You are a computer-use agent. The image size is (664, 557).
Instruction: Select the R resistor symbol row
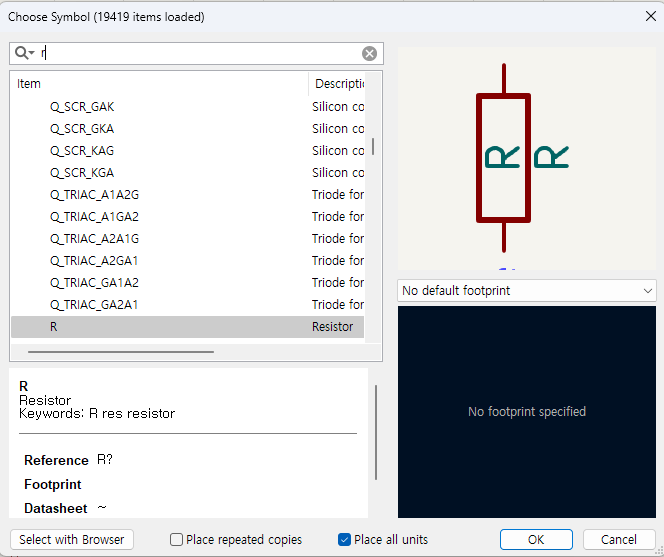(187, 327)
